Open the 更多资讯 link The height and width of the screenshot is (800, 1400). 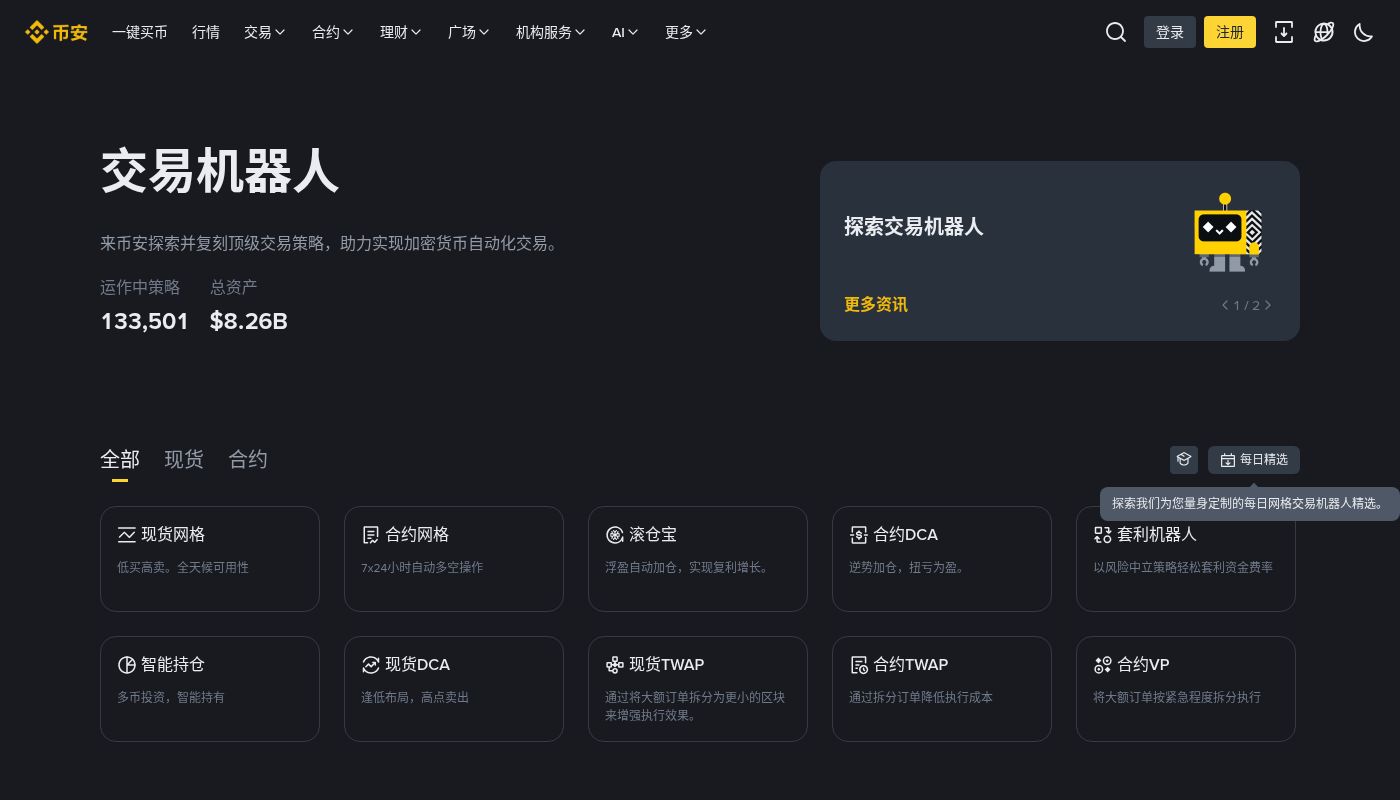(x=876, y=305)
